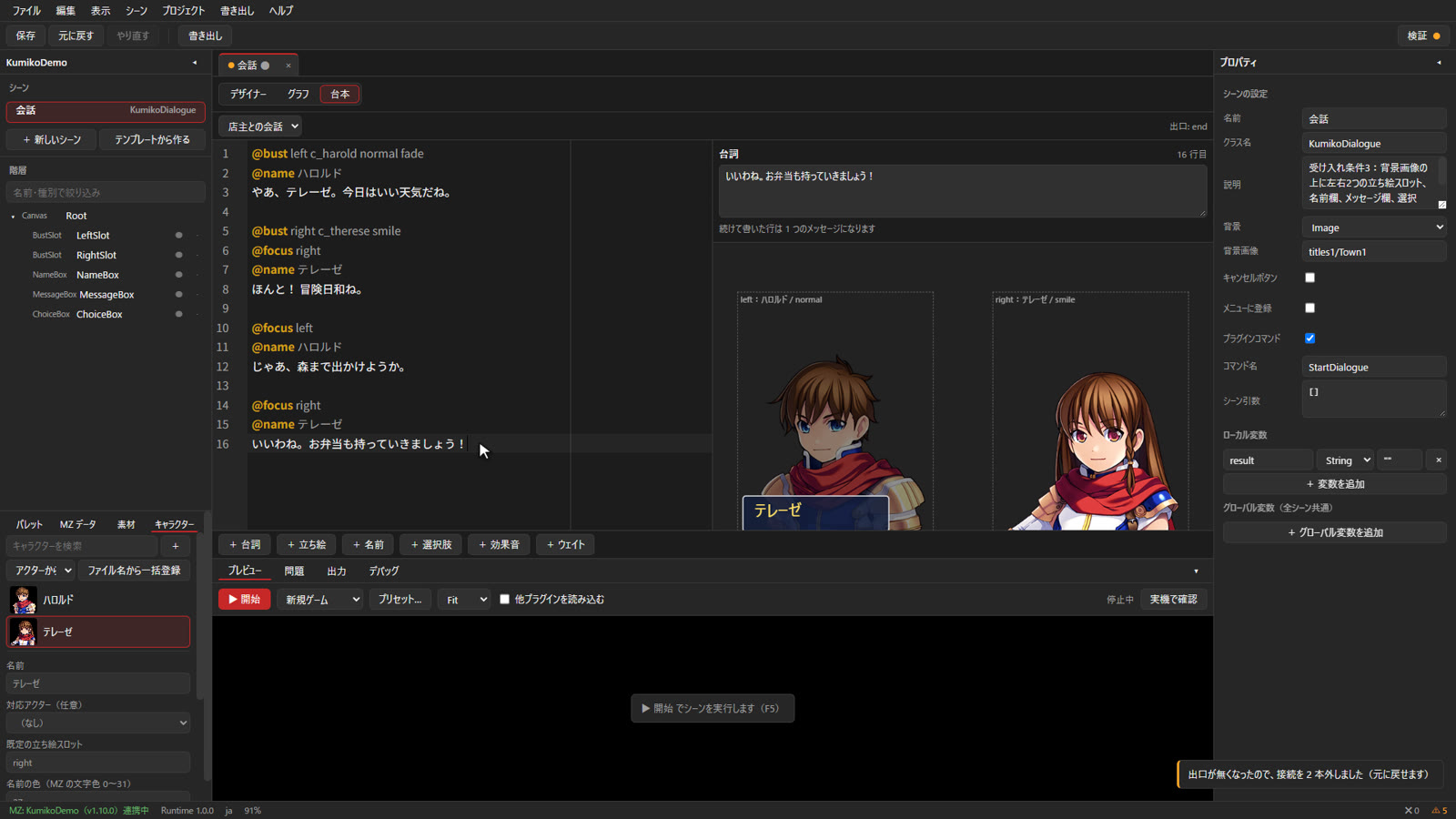
Task: Switch to the MZ データ tab
Action: coord(77,525)
